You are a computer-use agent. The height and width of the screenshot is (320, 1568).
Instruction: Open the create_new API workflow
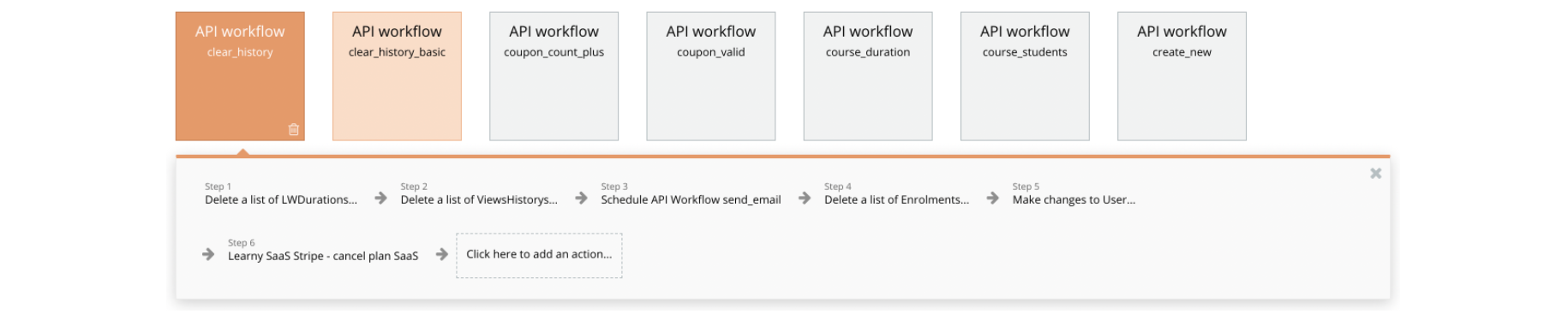click(1182, 76)
